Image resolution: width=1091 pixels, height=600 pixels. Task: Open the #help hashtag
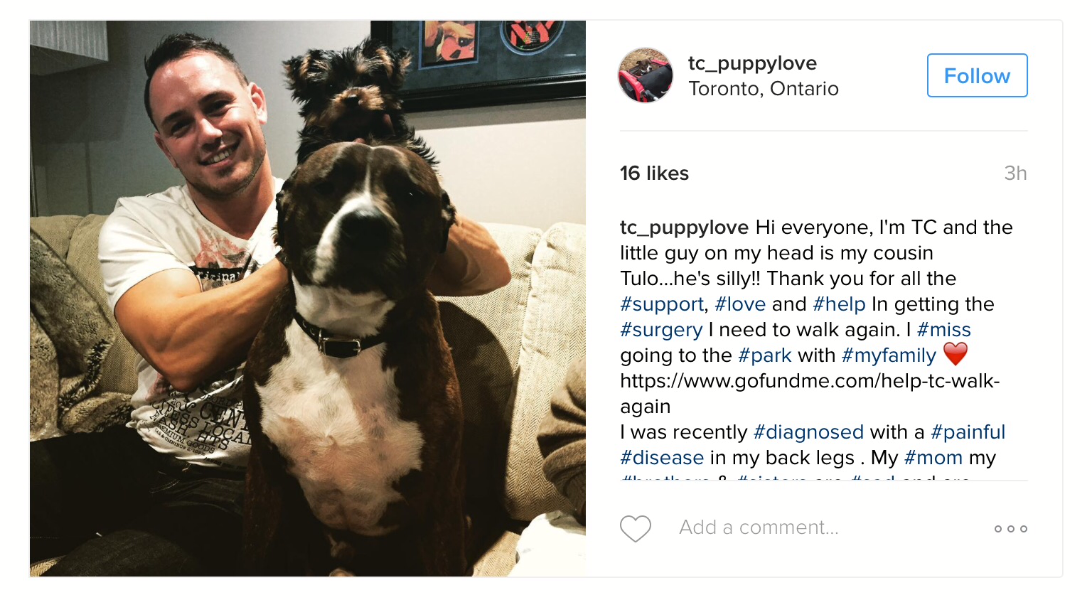point(838,304)
